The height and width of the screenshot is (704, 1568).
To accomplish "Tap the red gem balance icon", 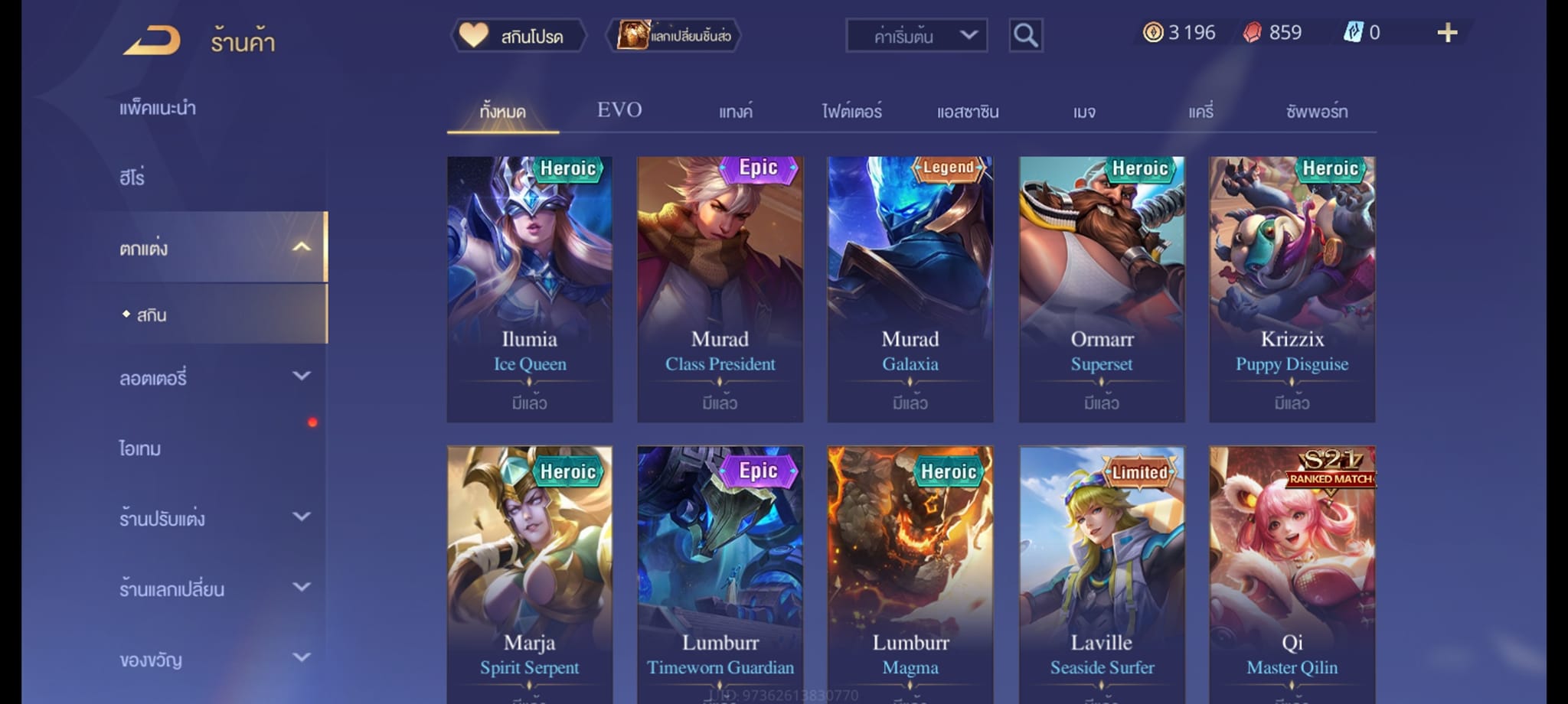I will (1252, 32).
